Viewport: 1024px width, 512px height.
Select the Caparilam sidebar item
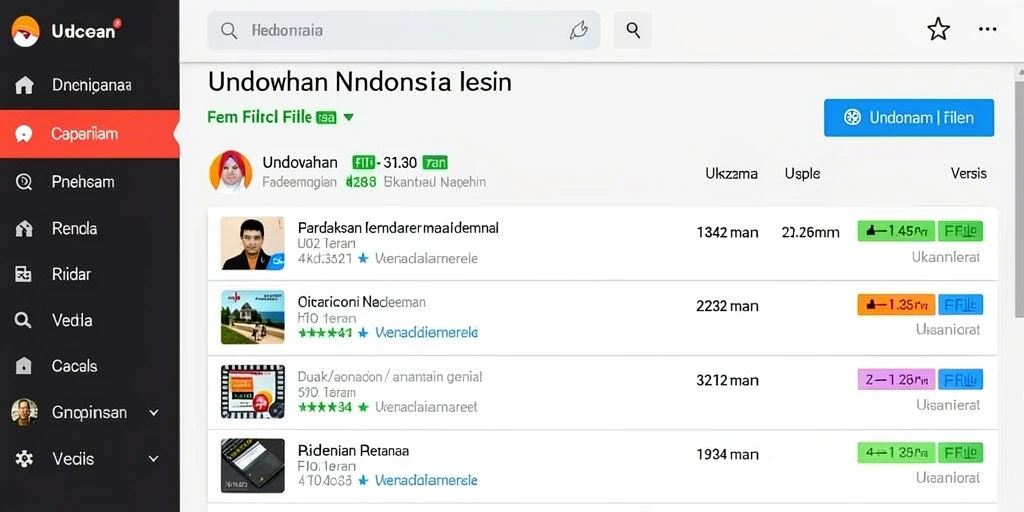point(89,134)
